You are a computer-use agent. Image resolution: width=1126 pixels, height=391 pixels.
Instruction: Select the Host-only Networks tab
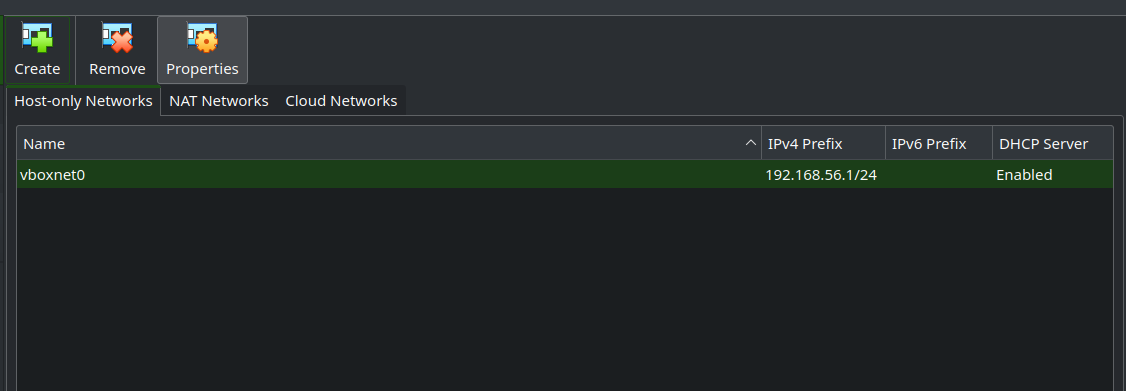83,101
